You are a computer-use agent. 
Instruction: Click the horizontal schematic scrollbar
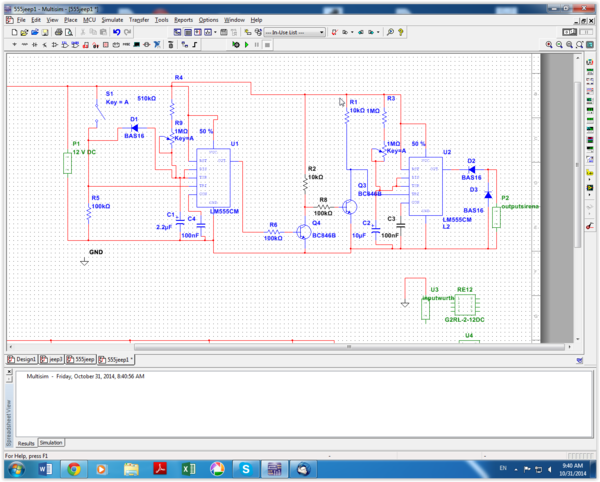pyautogui.click(x=349, y=347)
